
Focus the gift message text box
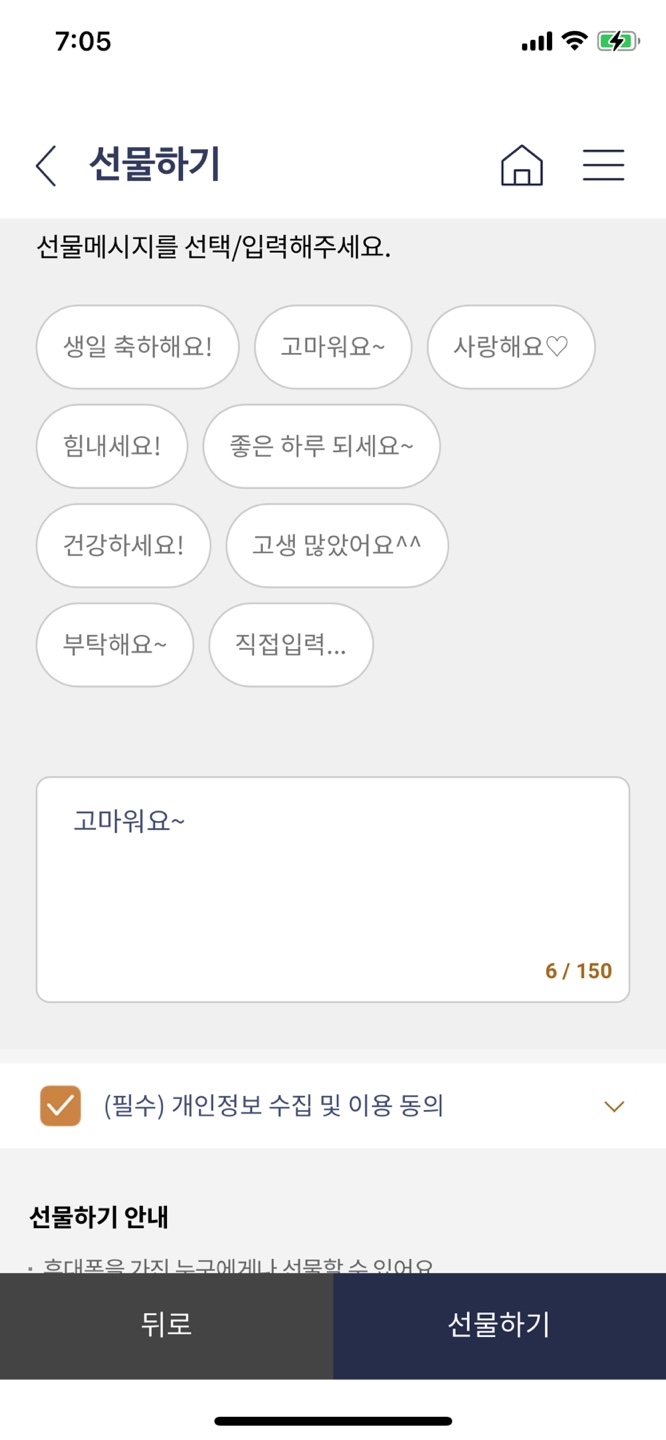coord(333,890)
